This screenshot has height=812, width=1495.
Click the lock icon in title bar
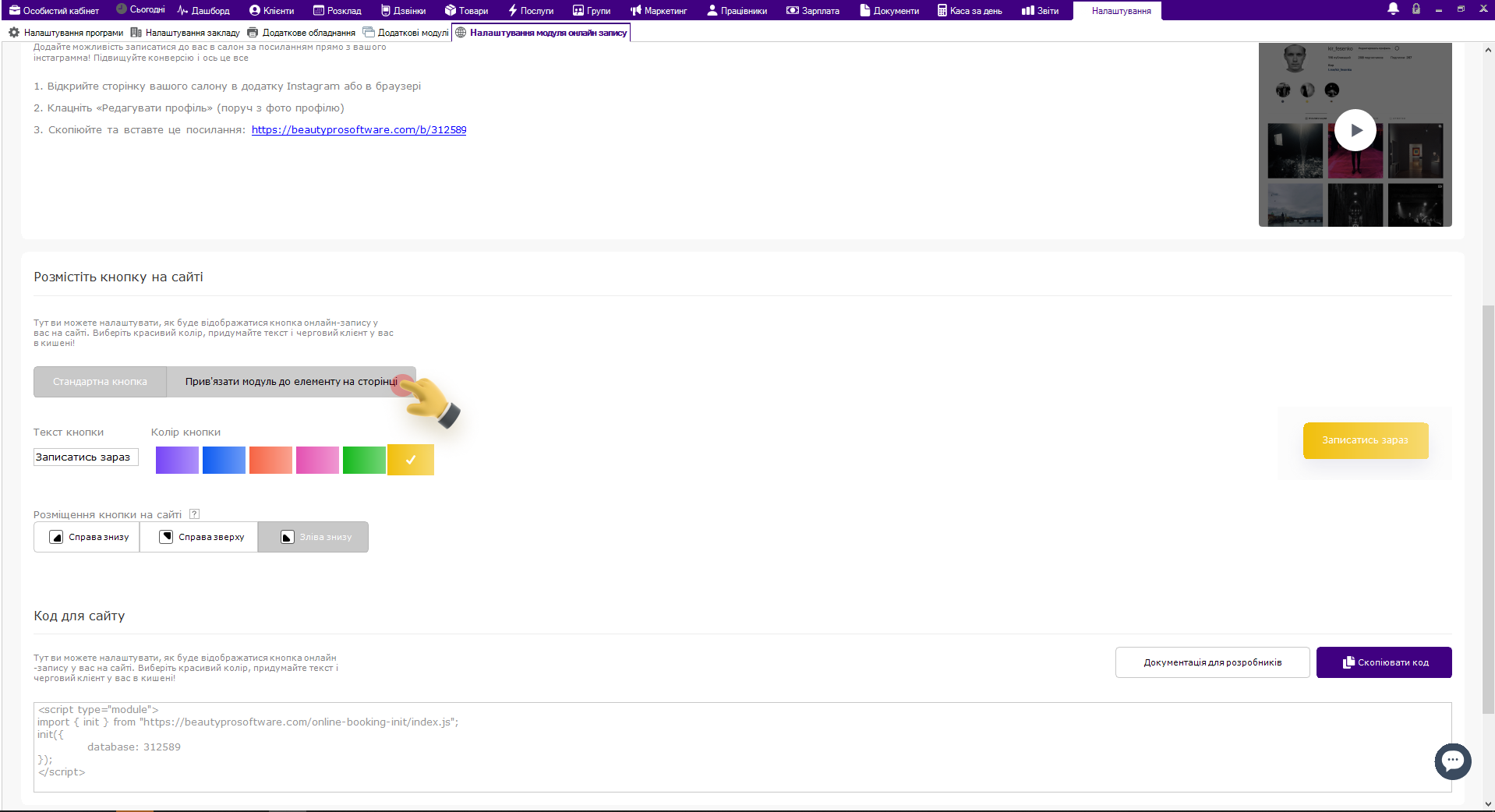point(1416,9)
